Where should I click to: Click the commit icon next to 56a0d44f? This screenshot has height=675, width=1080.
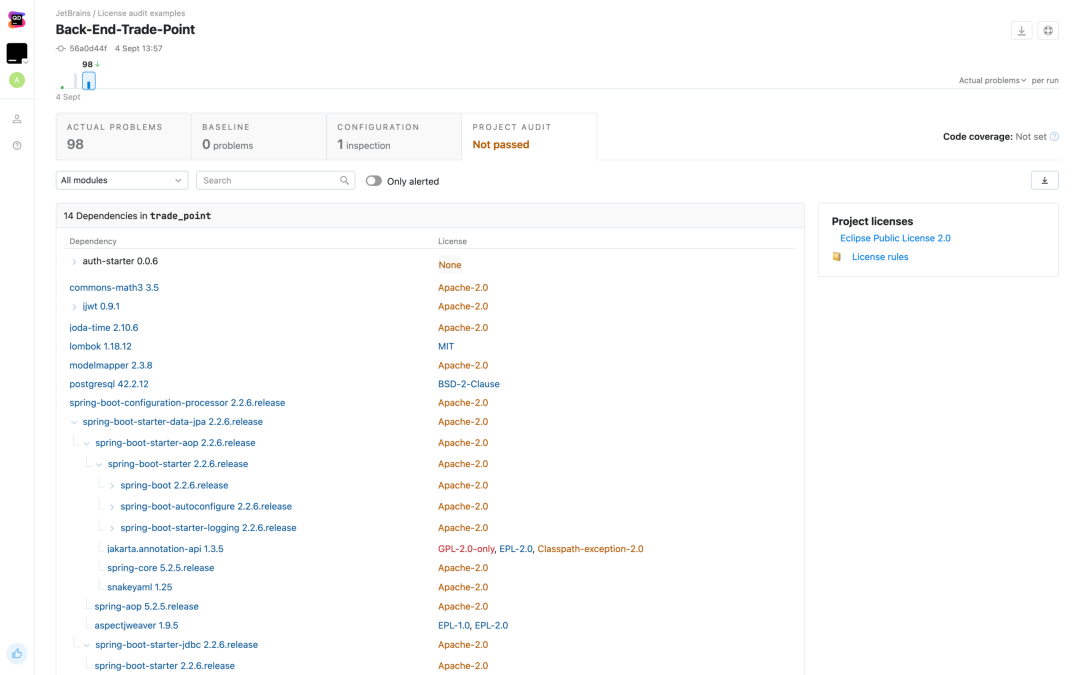click(x=61, y=49)
